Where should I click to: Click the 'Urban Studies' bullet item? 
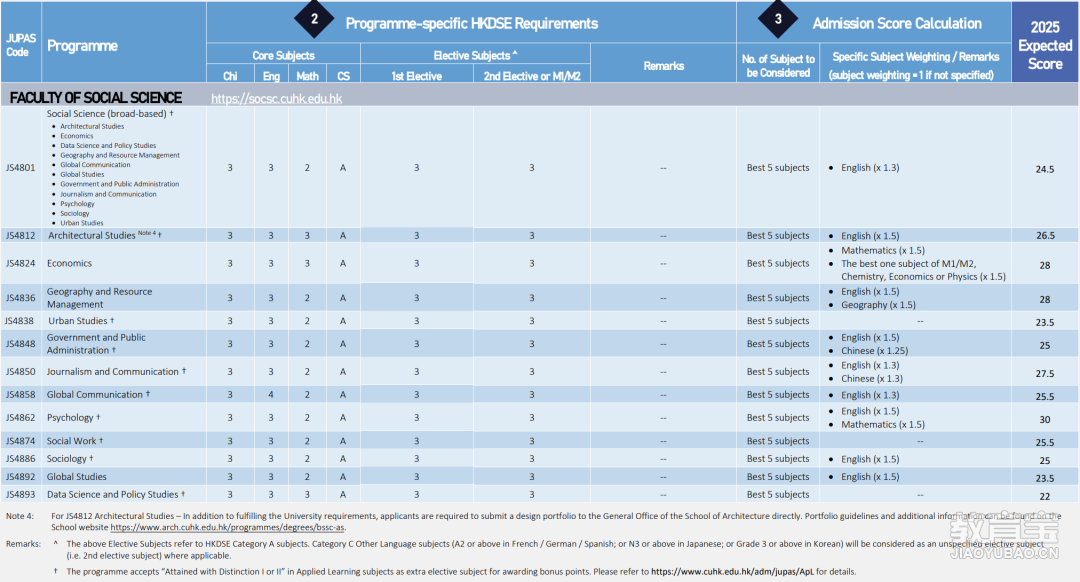pos(81,223)
